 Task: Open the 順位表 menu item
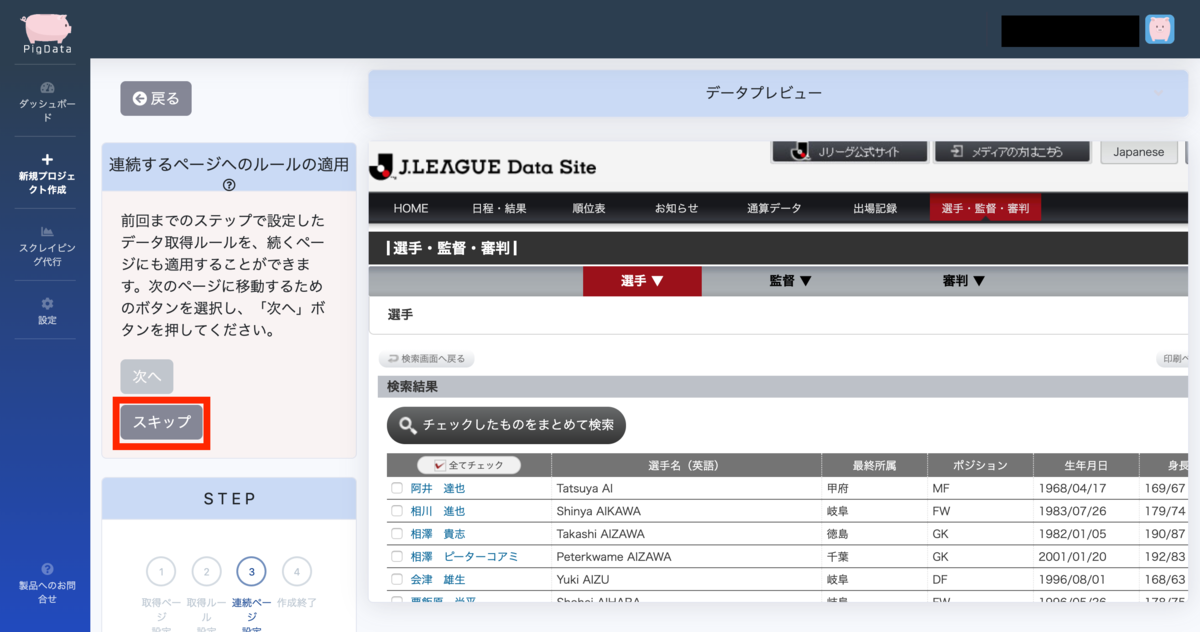point(589,208)
